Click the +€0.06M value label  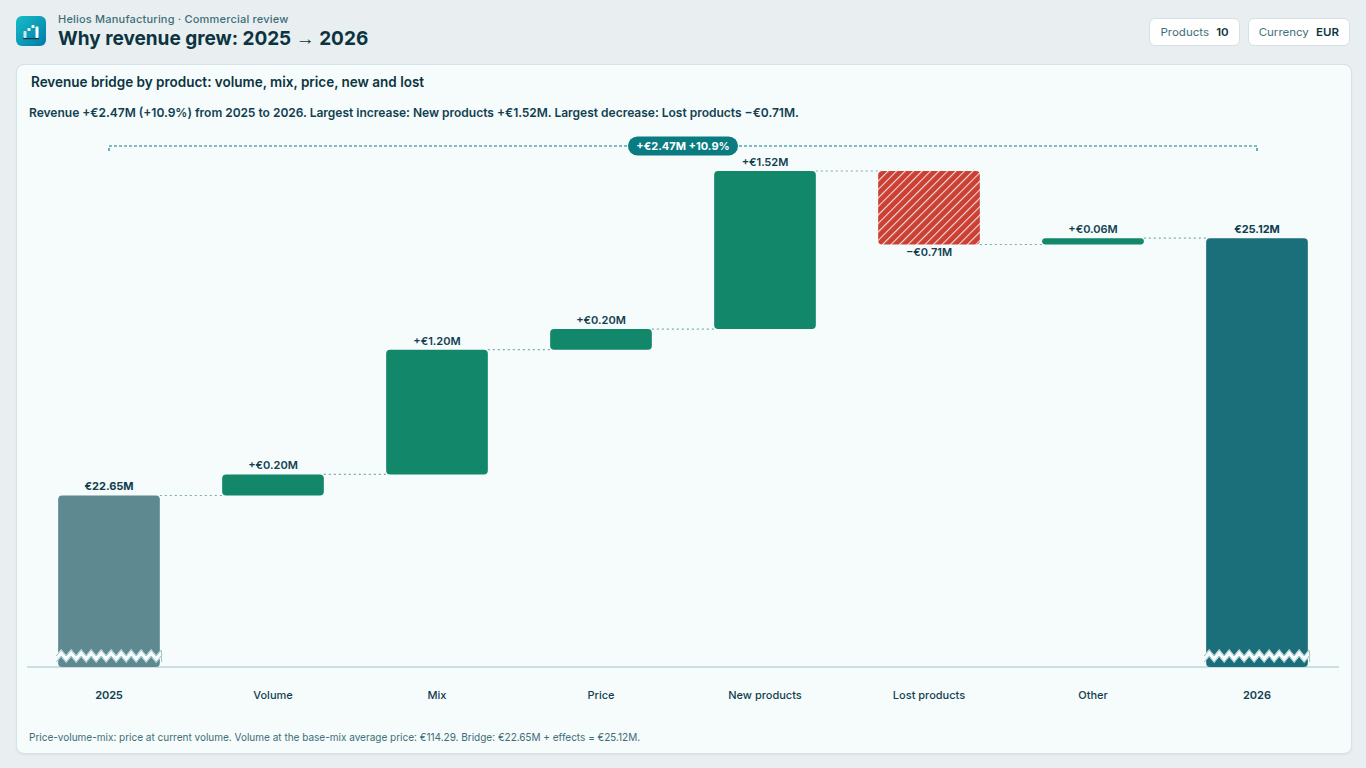click(x=1093, y=229)
